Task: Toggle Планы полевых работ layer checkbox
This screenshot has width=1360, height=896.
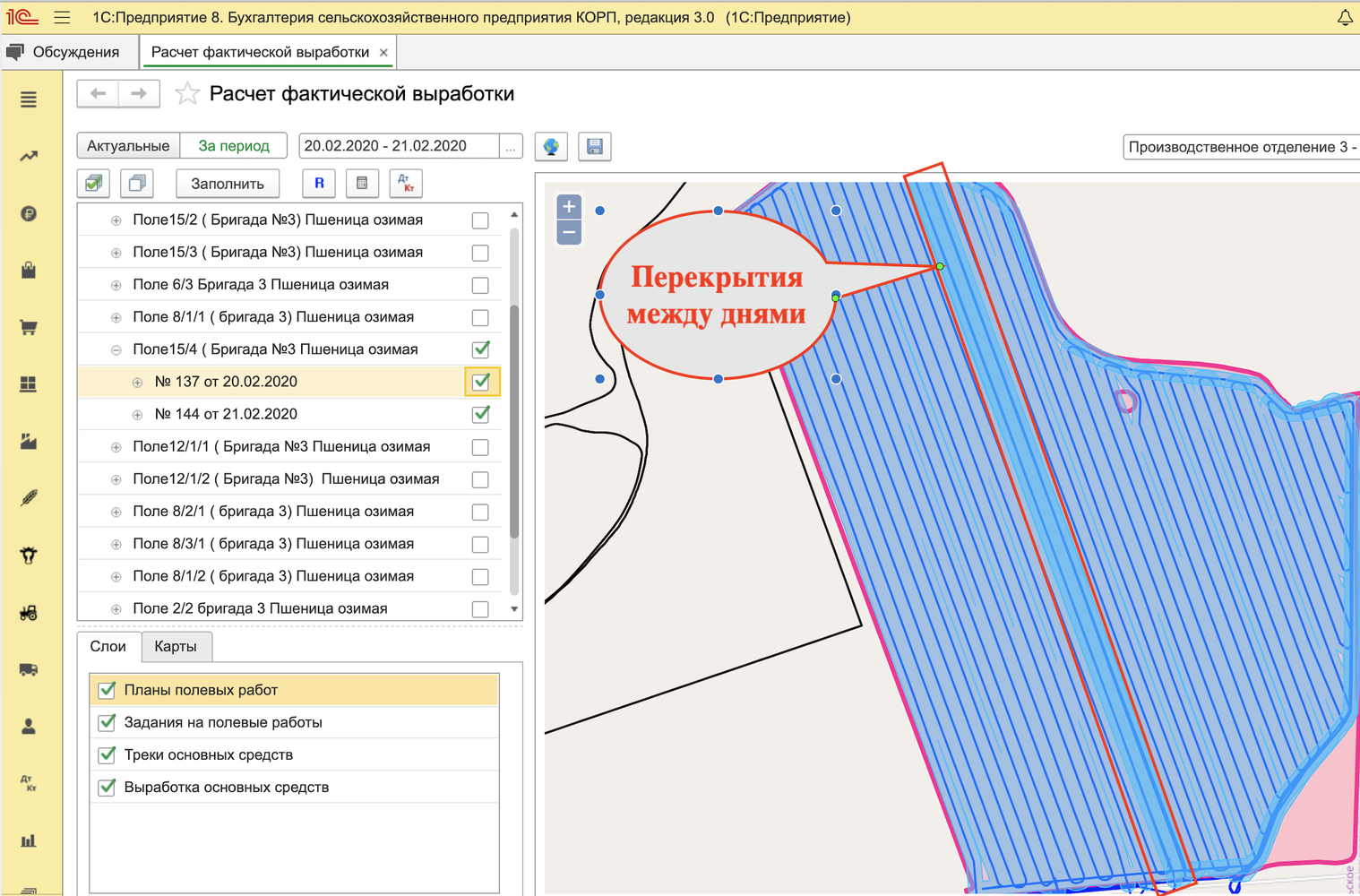Action: 107,690
